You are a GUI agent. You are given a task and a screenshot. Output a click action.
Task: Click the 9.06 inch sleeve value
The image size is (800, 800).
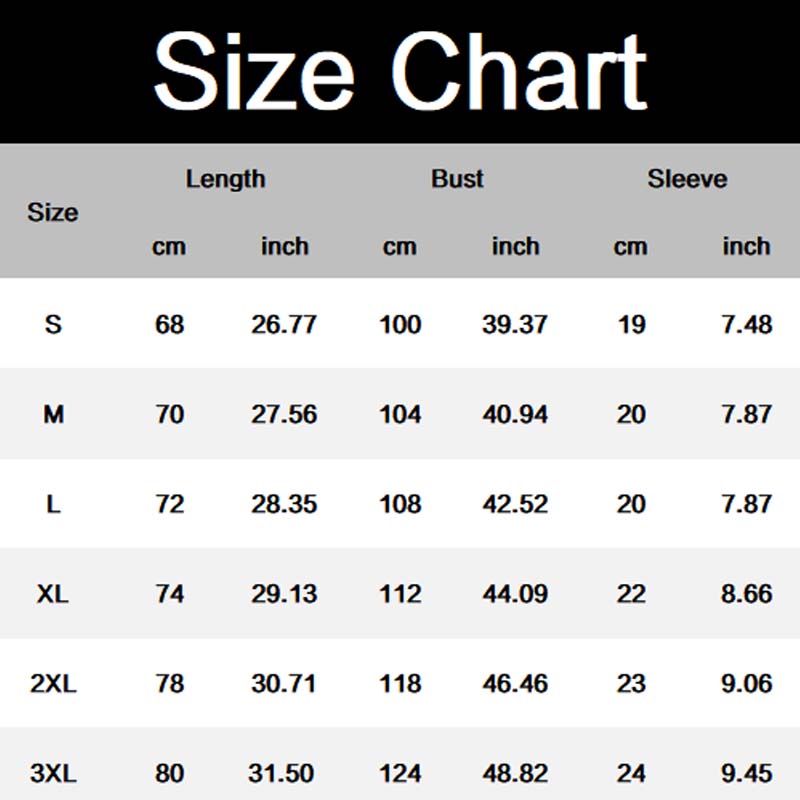(746, 684)
